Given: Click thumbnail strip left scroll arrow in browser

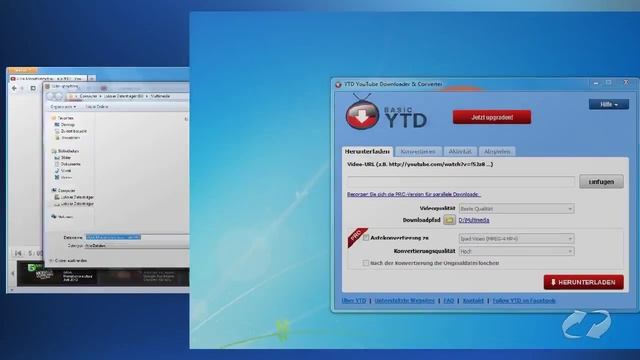Looking at the screenshot, I should point(13,274).
